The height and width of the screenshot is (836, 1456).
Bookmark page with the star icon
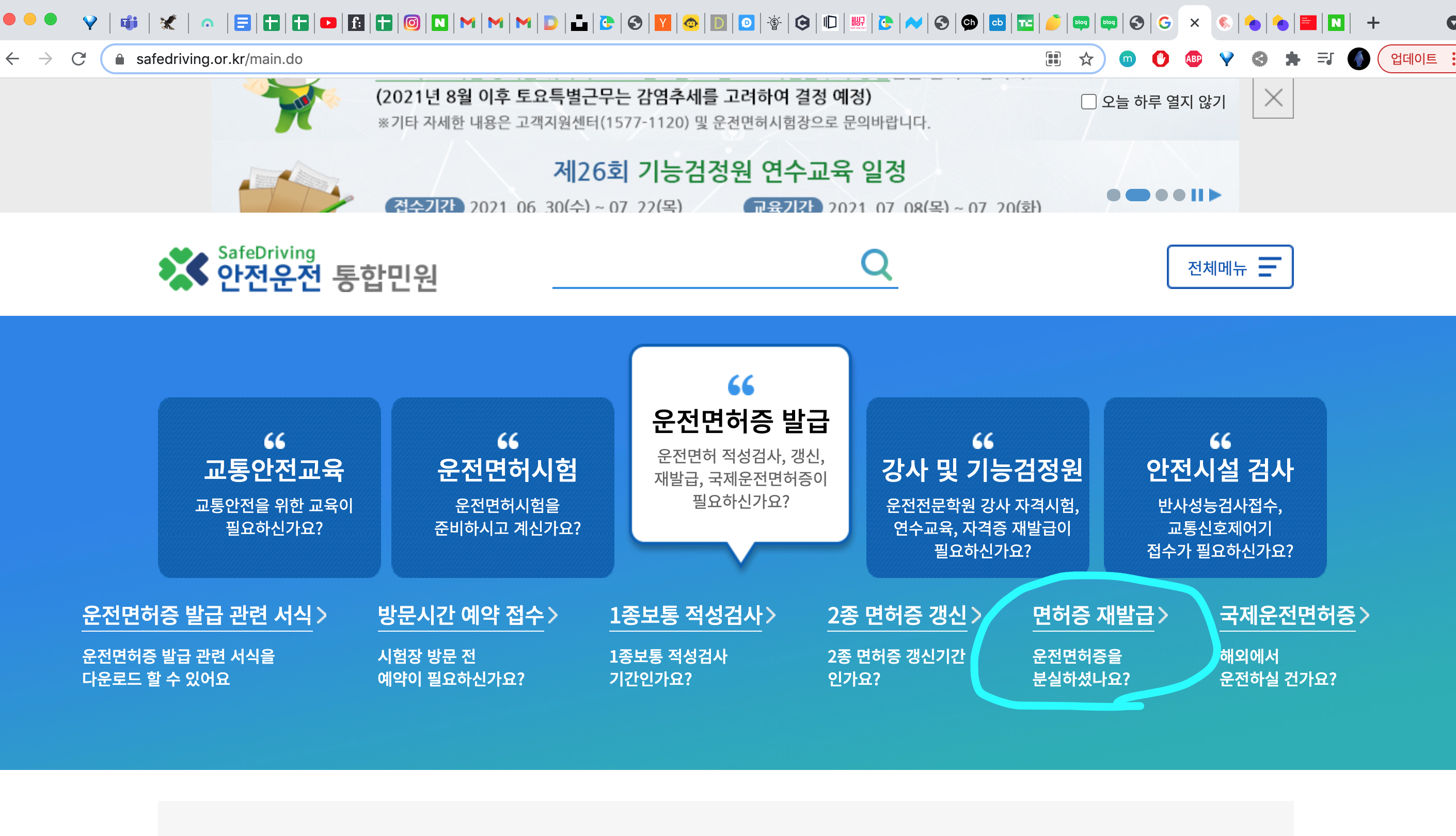click(1085, 59)
